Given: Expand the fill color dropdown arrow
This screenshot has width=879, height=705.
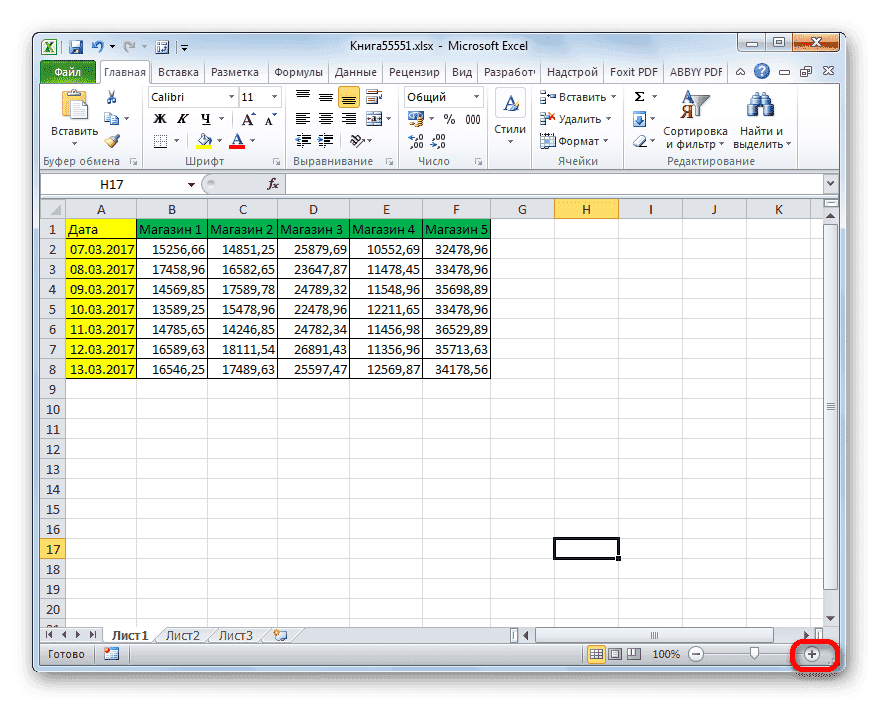Looking at the screenshot, I should click(x=219, y=141).
